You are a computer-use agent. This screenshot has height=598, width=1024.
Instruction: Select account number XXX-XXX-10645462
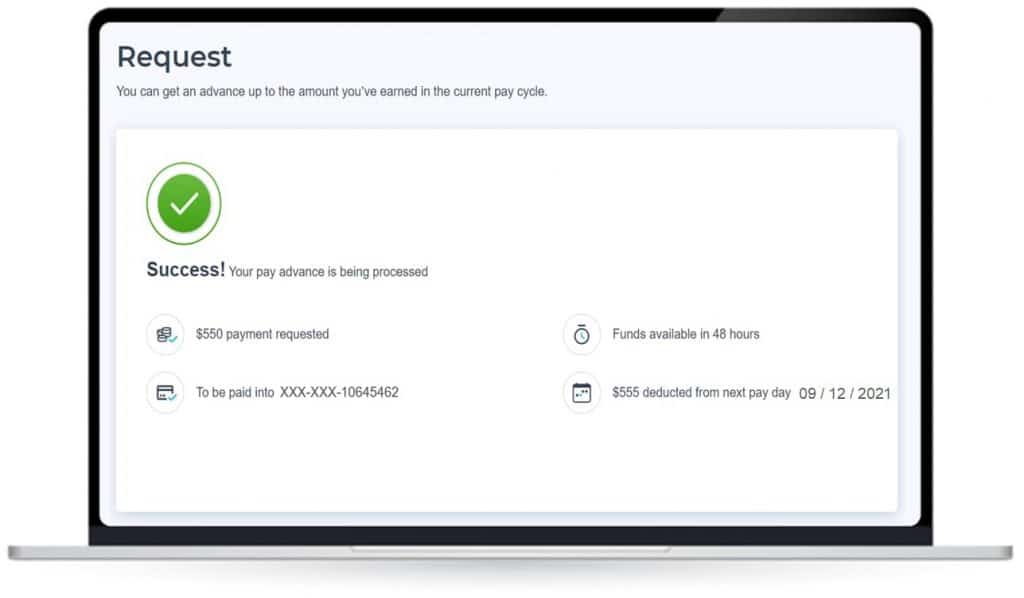(339, 393)
